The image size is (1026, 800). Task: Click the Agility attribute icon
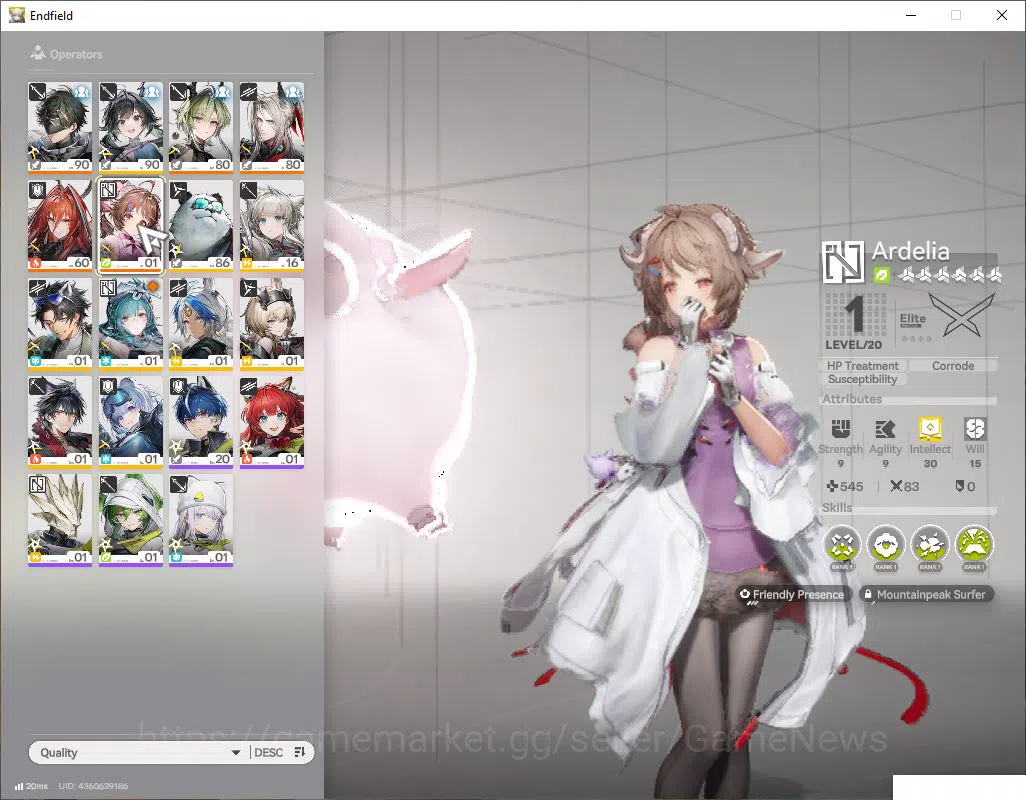pyautogui.click(x=885, y=429)
